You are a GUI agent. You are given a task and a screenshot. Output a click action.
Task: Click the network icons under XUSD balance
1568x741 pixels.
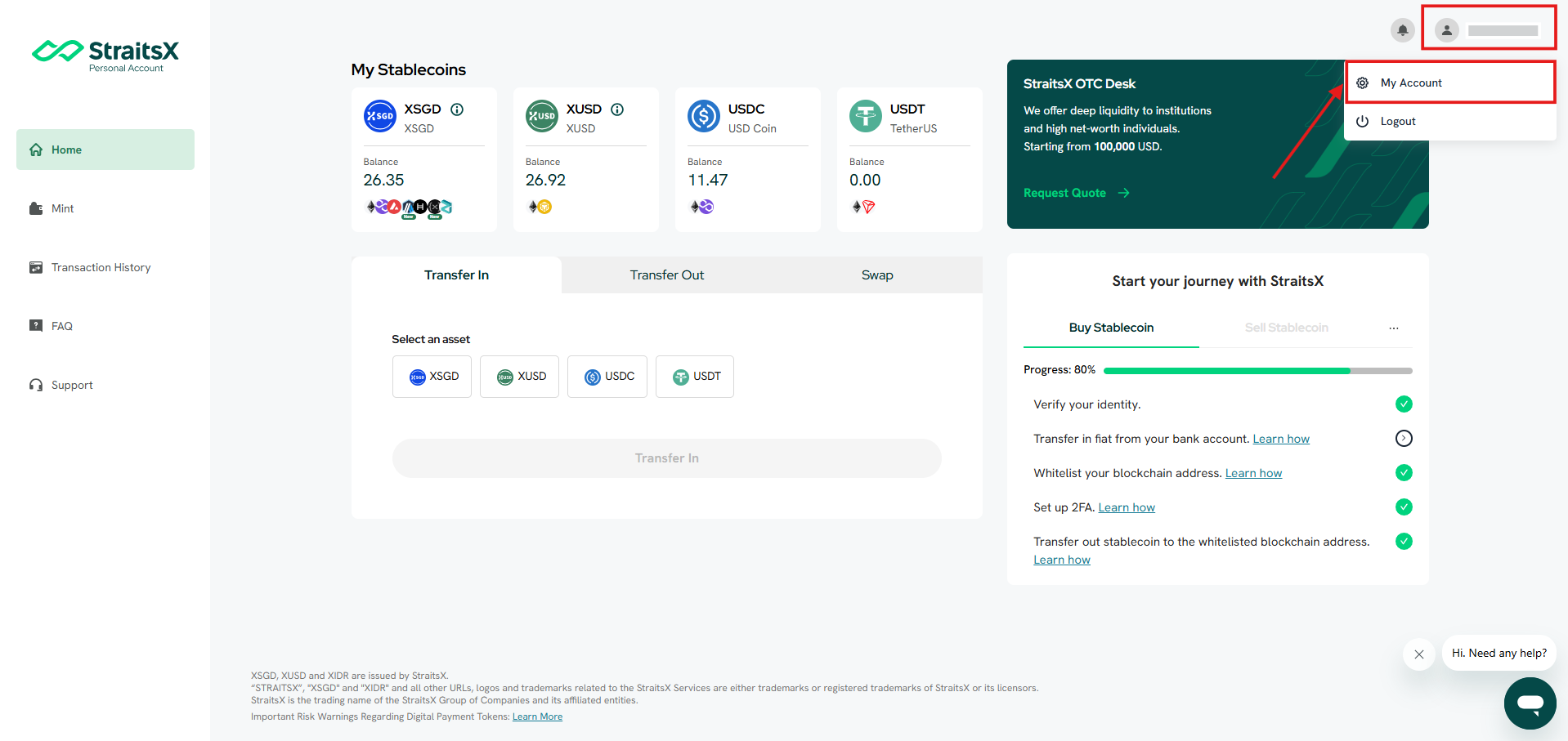540,207
